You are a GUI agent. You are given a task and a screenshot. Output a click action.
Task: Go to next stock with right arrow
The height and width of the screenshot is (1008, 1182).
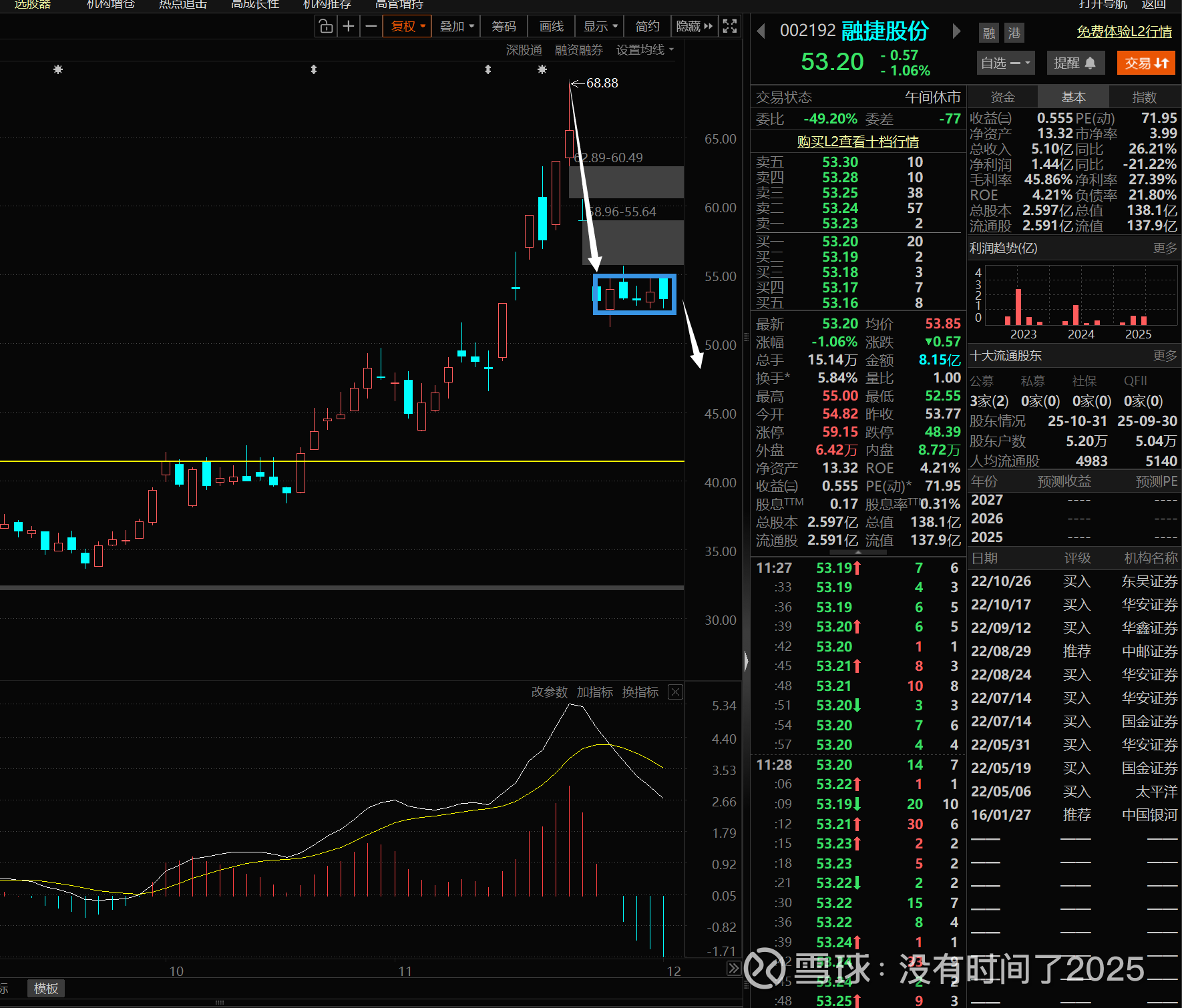point(956,31)
